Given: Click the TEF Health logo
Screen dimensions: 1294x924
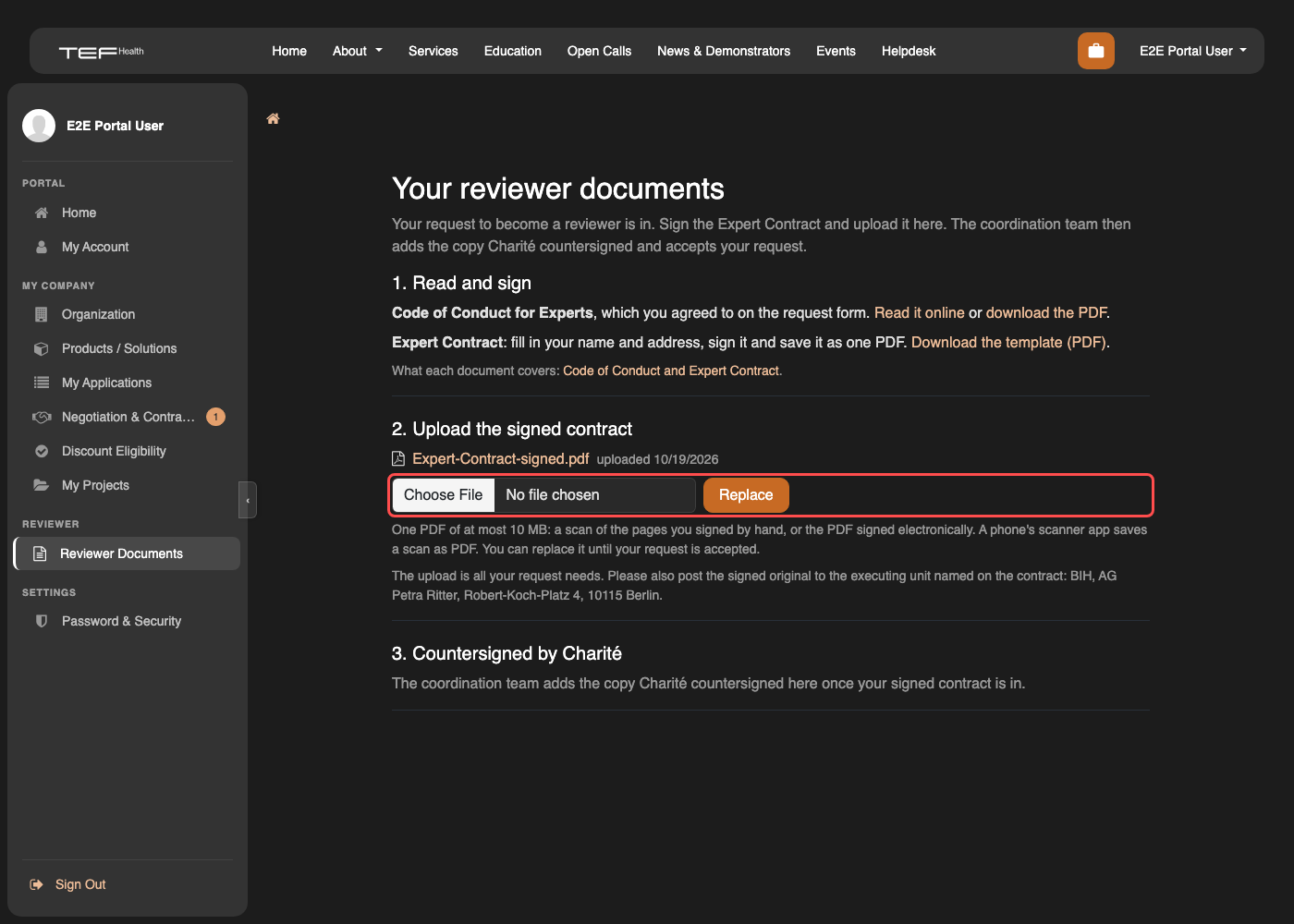Looking at the screenshot, I should pyautogui.click(x=102, y=52).
